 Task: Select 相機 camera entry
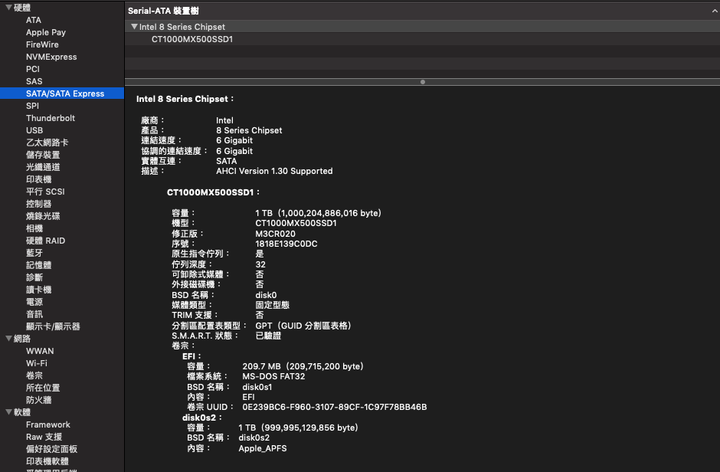point(34,228)
